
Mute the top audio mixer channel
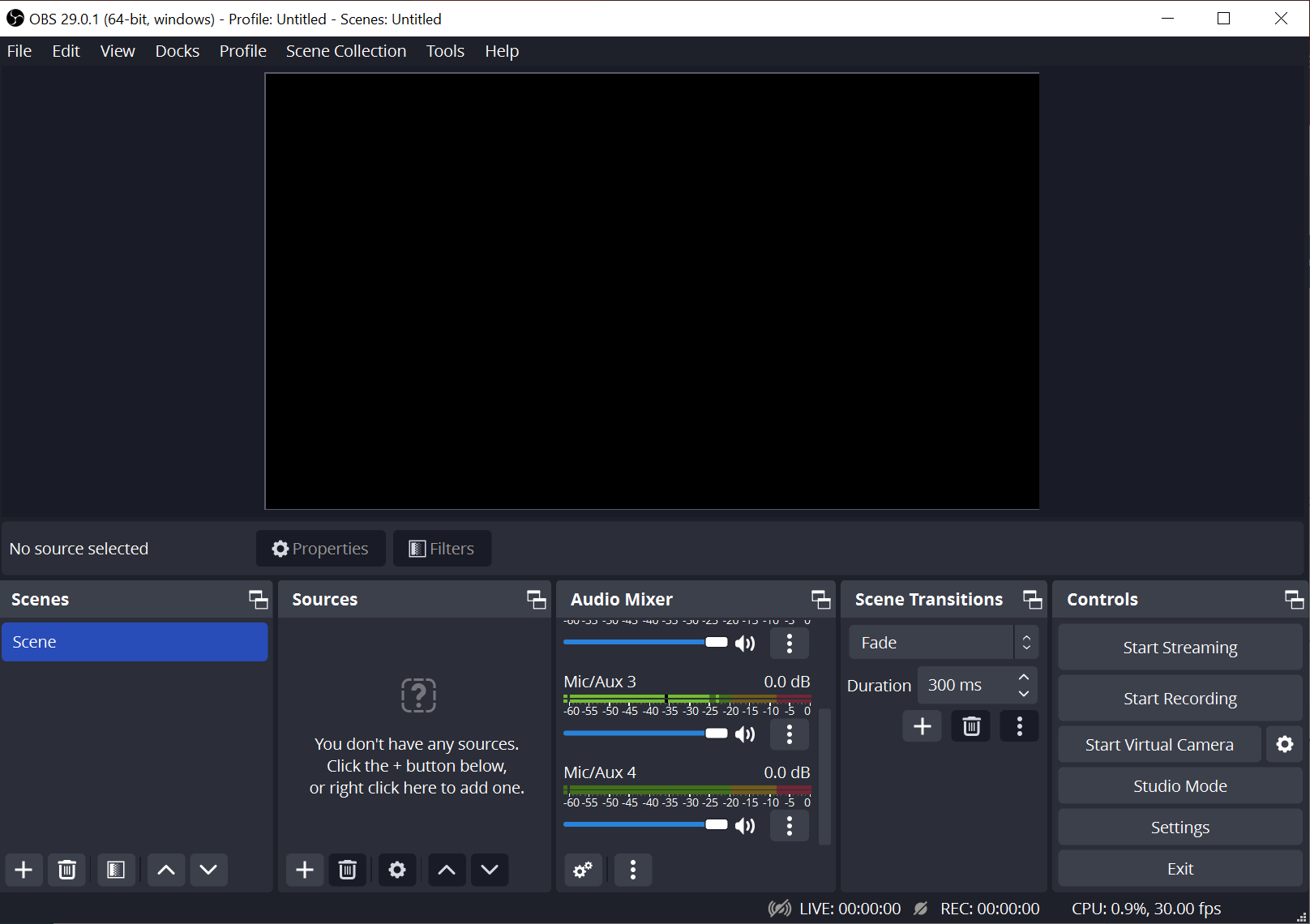point(745,644)
